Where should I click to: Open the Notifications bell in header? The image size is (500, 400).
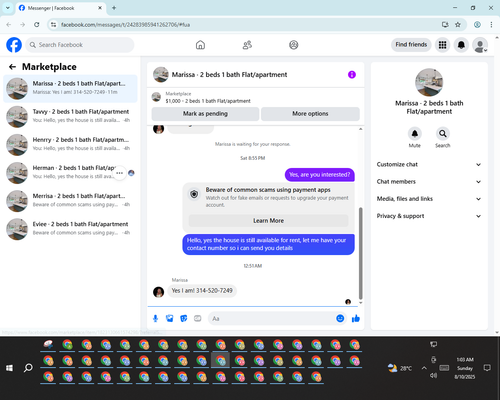coord(461,45)
